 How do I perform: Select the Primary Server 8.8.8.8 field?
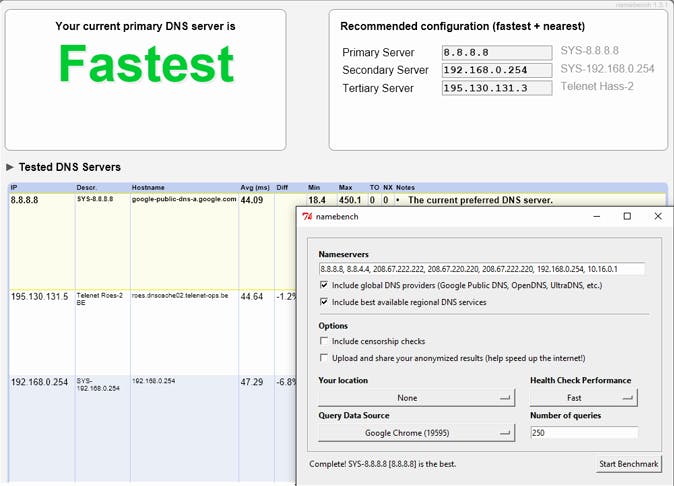496,53
